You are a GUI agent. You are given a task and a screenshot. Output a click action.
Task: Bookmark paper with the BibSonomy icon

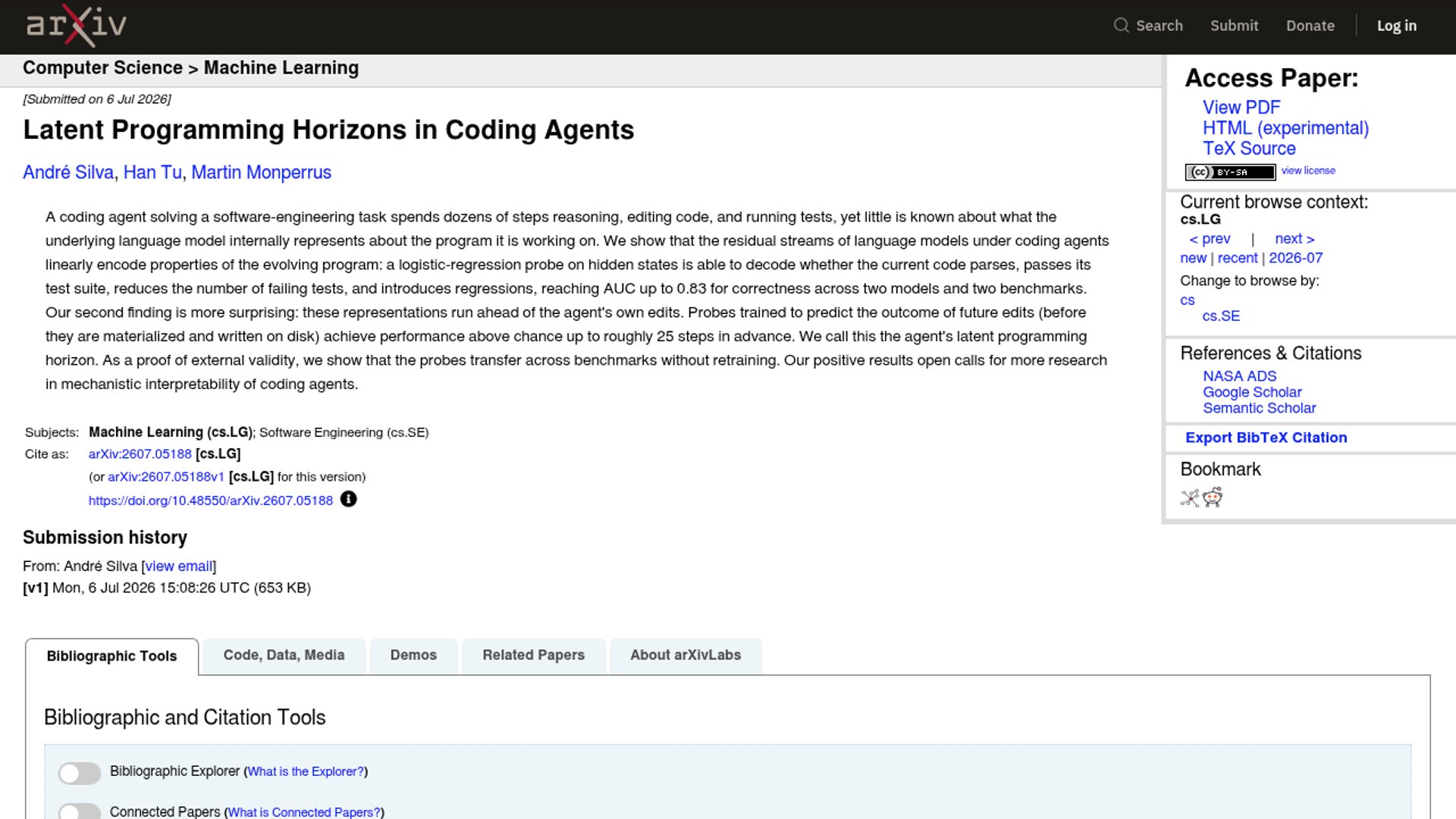(x=1190, y=498)
